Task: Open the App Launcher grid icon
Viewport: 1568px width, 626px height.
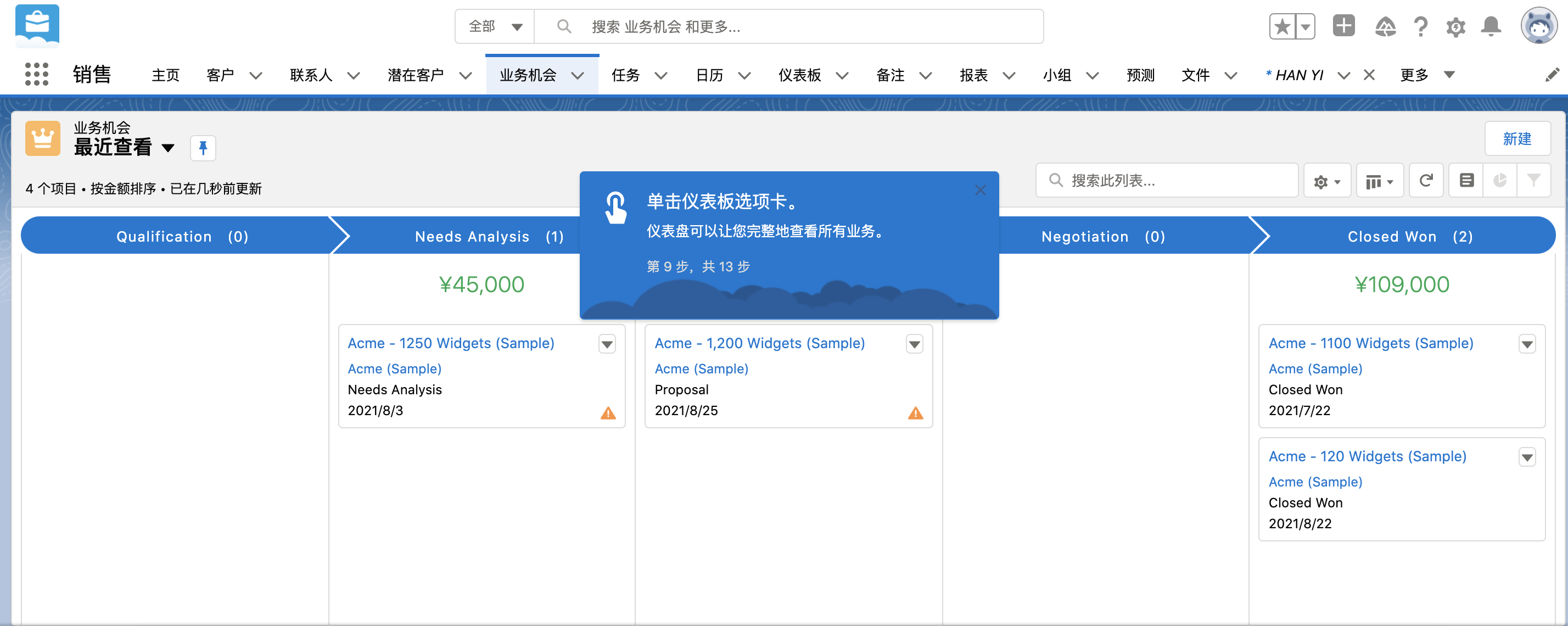Action: click(37, 74)
